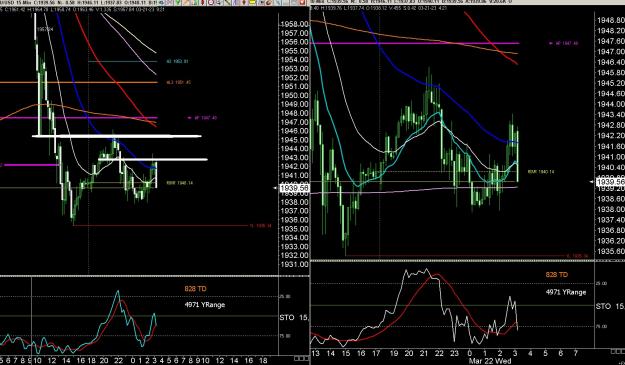
Task: Click the 1945.00 label on left price axis
Action: (295, 140)
